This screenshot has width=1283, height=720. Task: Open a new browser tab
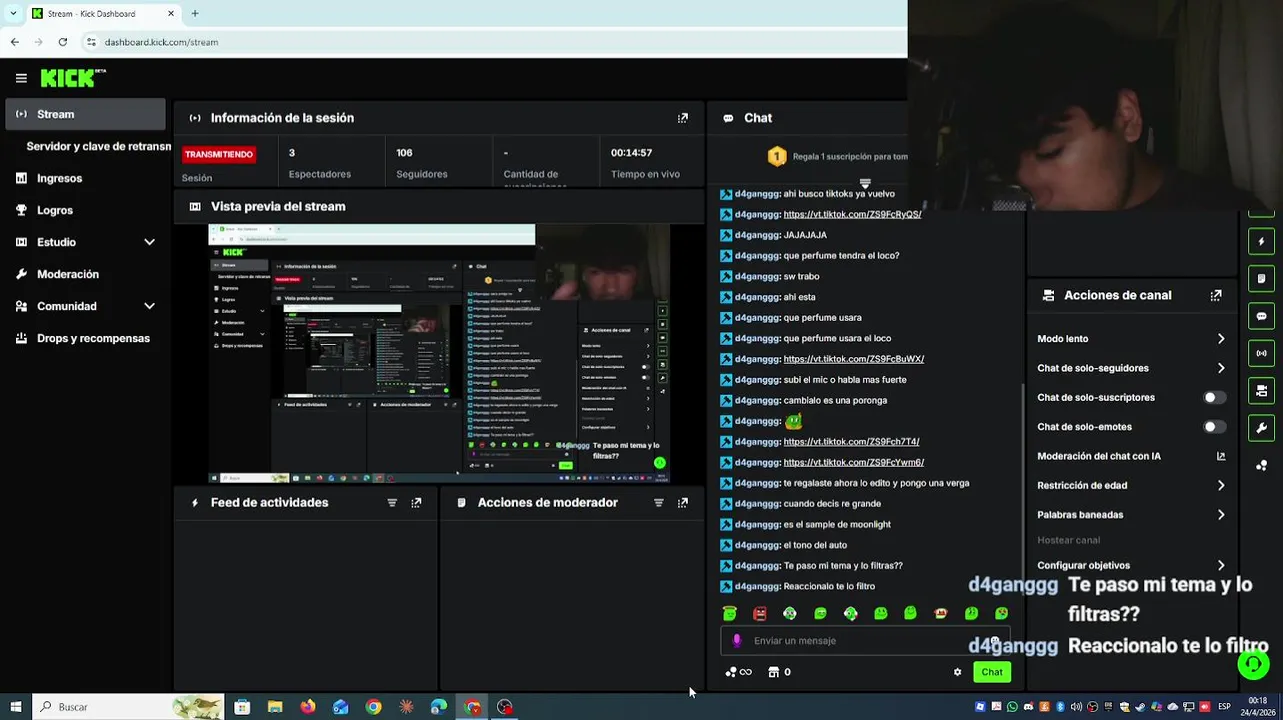(195, 14)
